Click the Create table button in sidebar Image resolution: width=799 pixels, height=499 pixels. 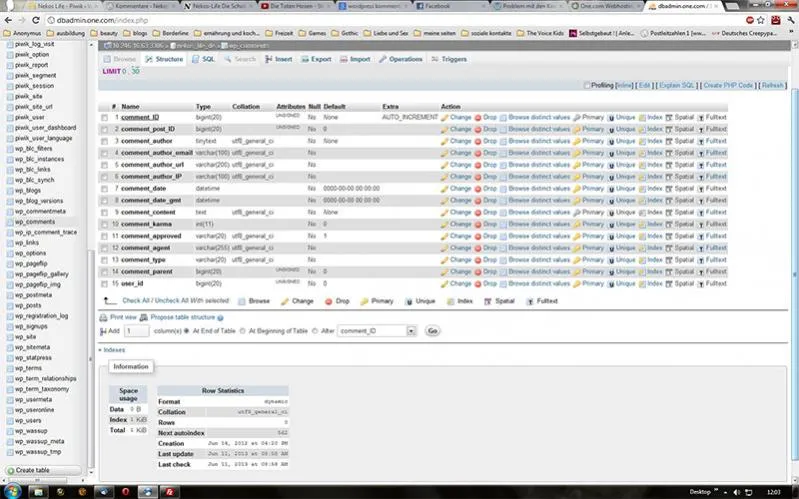click(43, 470)
